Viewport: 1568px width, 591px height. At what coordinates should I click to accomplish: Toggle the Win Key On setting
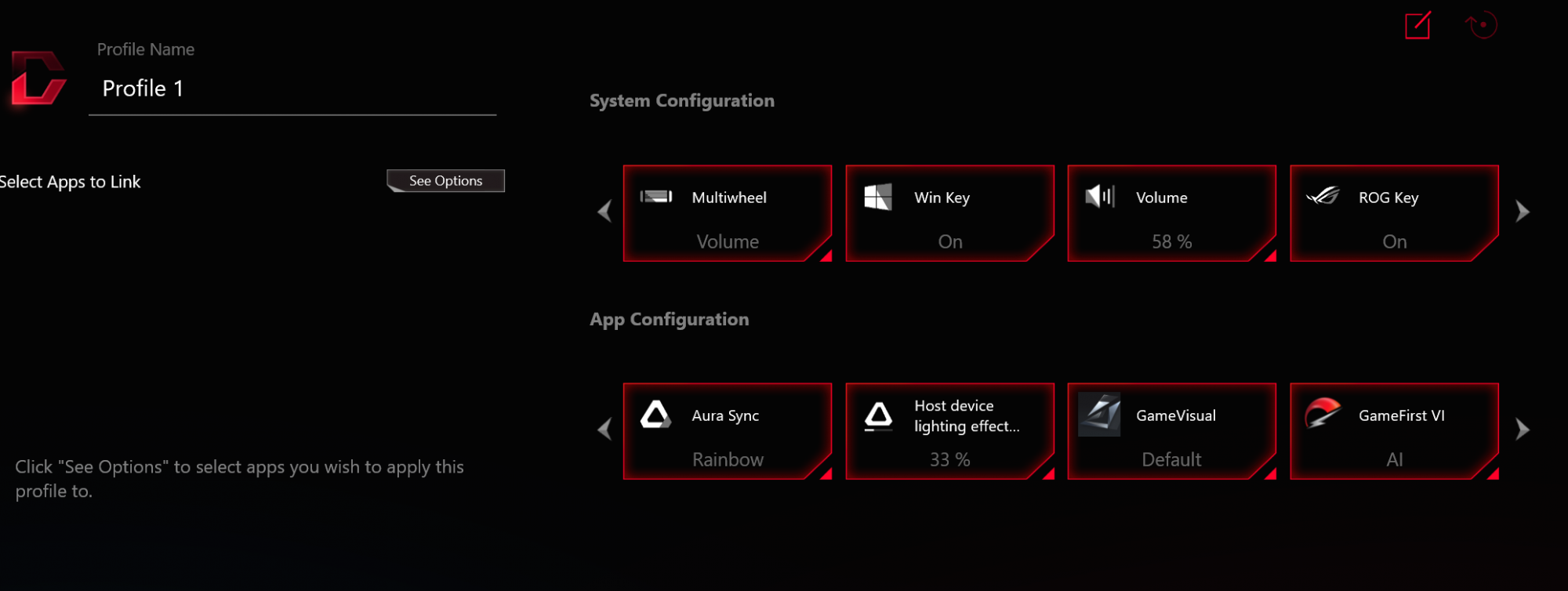[949, 241]
